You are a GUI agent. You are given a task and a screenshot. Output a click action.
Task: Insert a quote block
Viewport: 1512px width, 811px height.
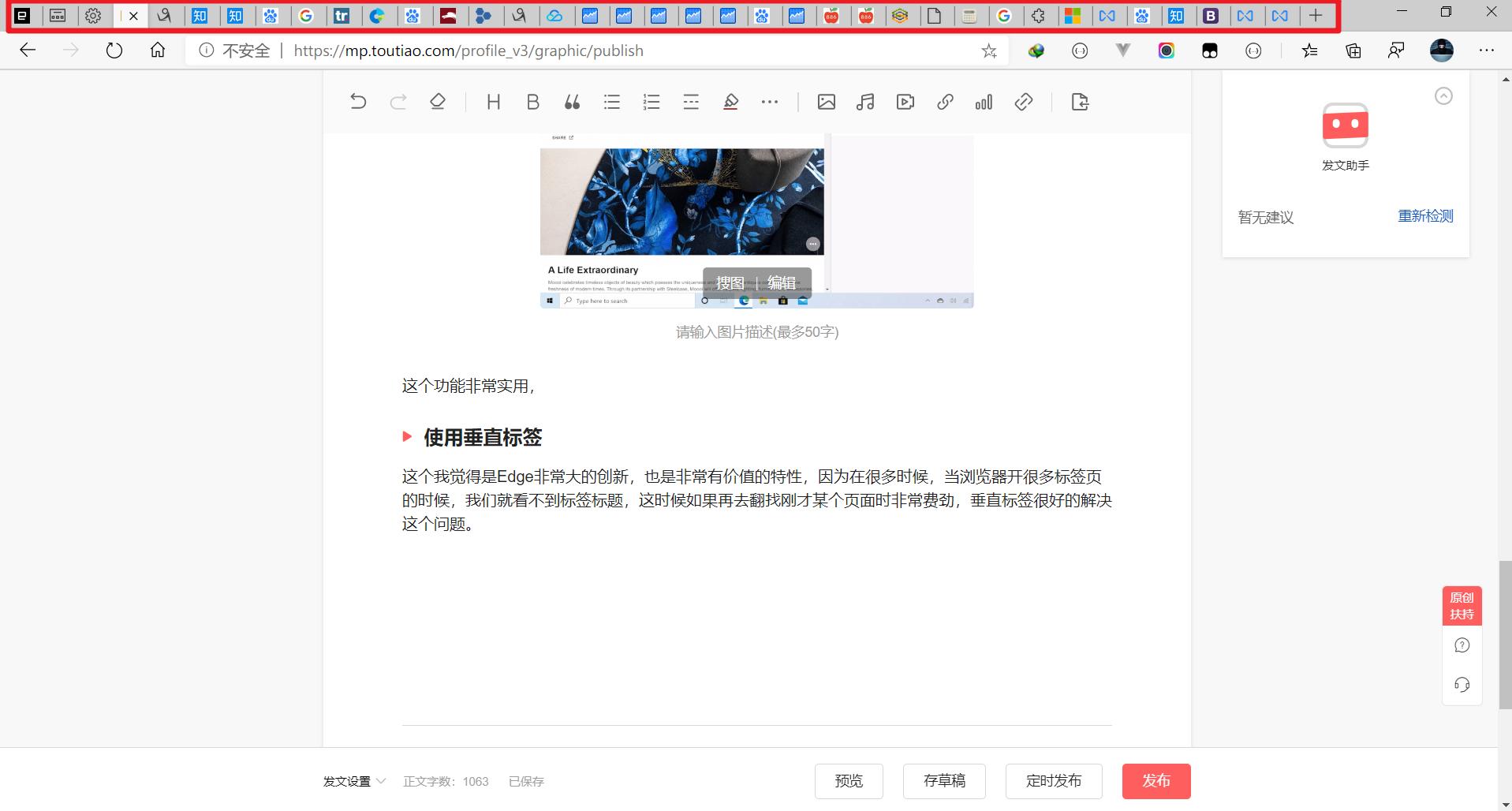[x=573, y=101]
